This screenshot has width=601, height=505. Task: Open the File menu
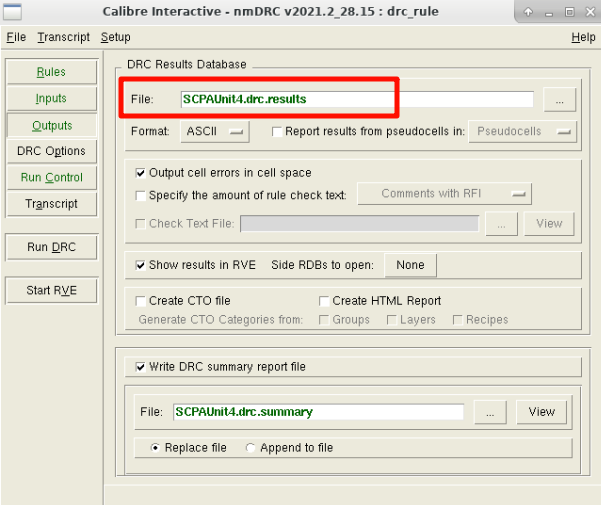point(16,37)
